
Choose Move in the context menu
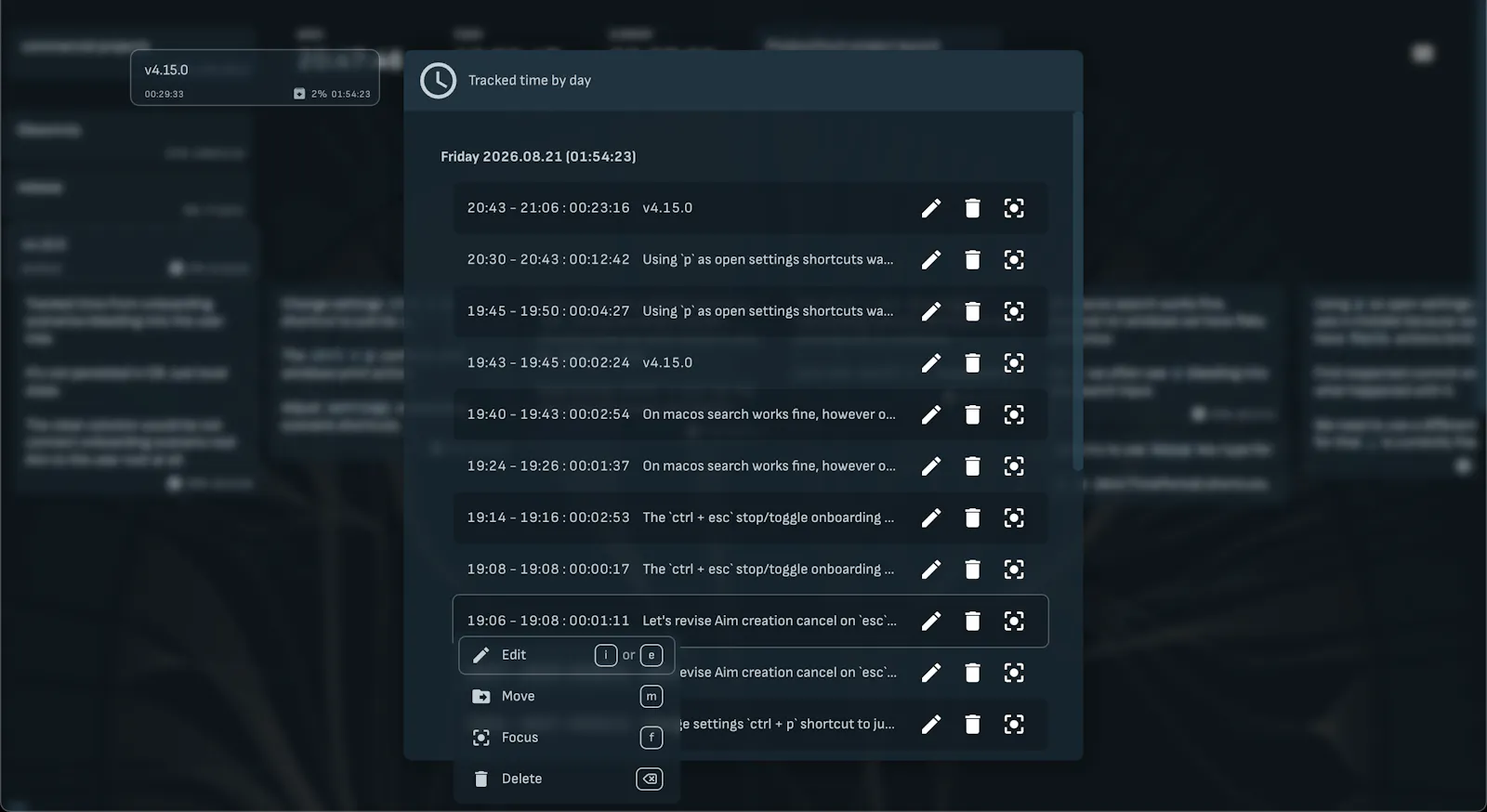(567, 696)
